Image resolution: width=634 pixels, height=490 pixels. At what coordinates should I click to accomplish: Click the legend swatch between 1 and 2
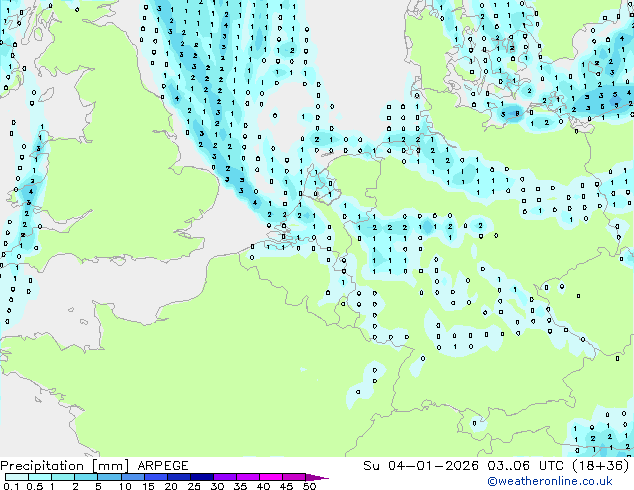(x=63, y=477)
